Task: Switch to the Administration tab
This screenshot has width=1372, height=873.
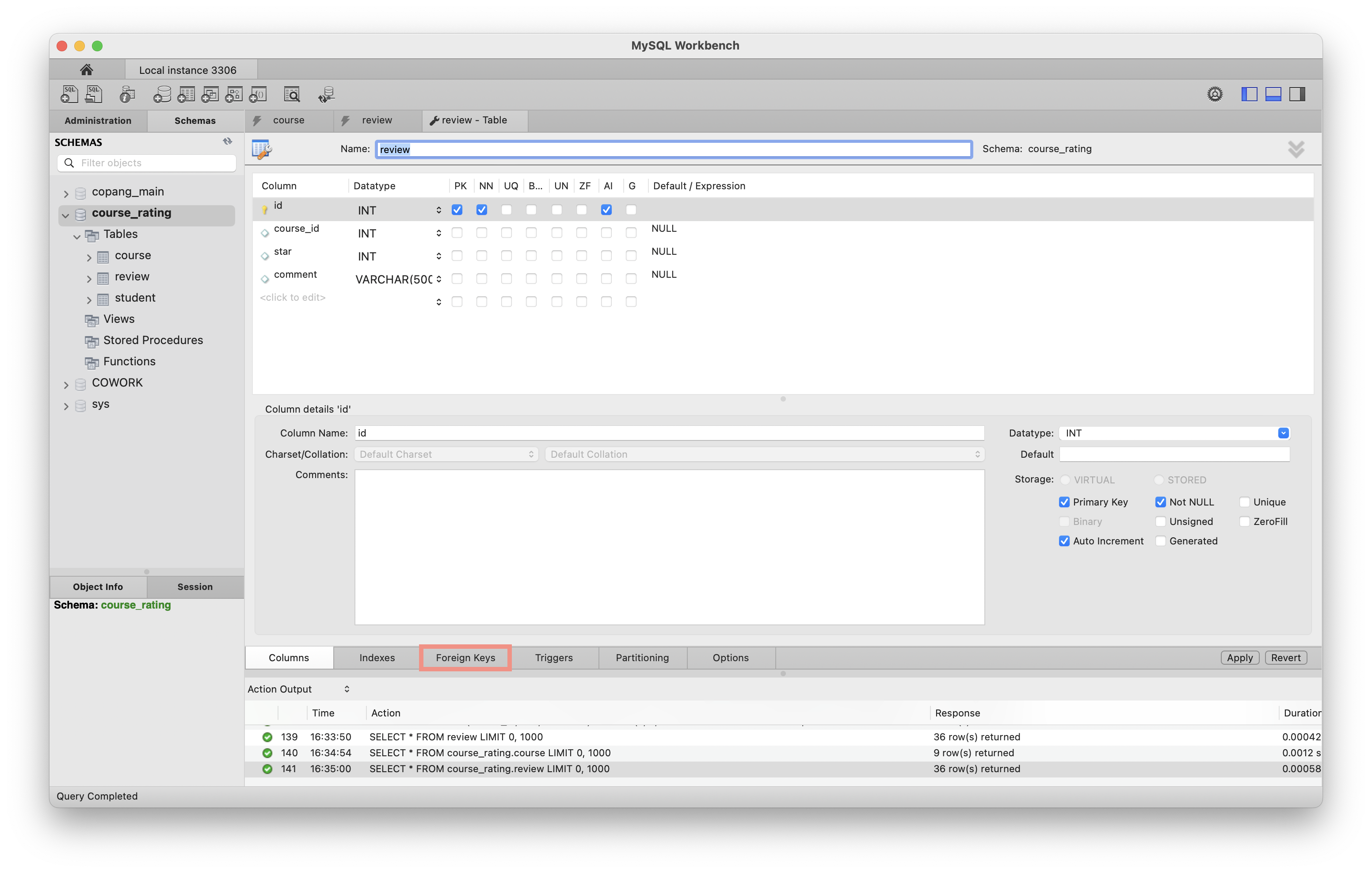Action: (x=98, y=120)
